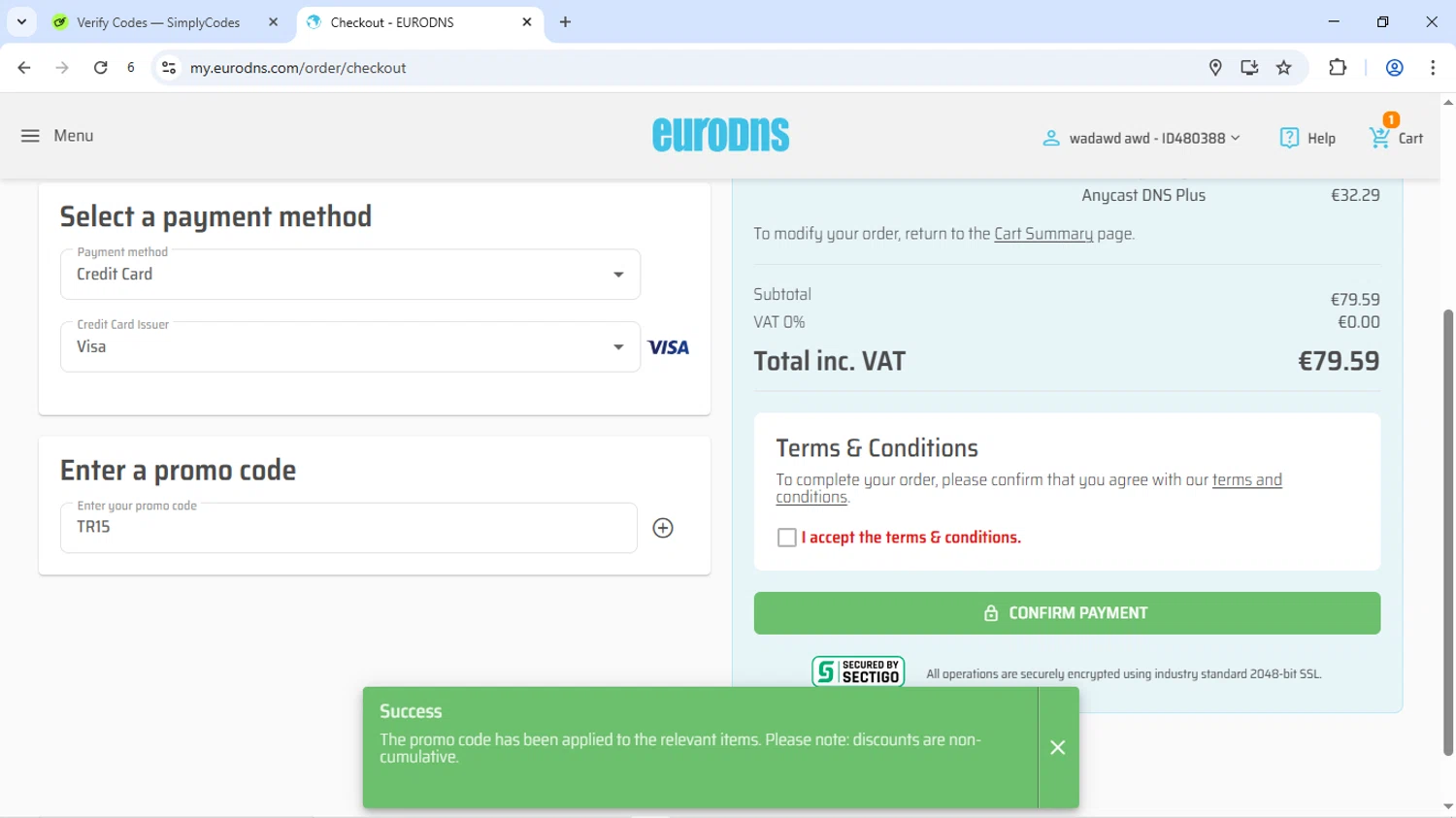
Task: Open the tab search dropdown
Action: tap(21, 21)
